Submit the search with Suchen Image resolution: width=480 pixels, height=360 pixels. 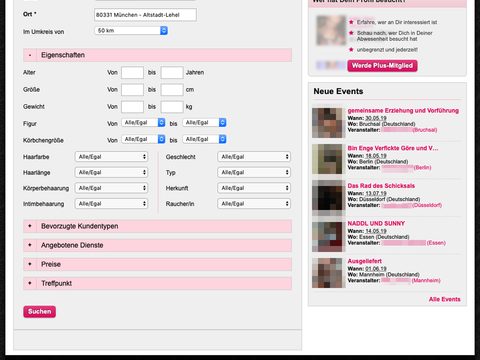coord(39,312)
